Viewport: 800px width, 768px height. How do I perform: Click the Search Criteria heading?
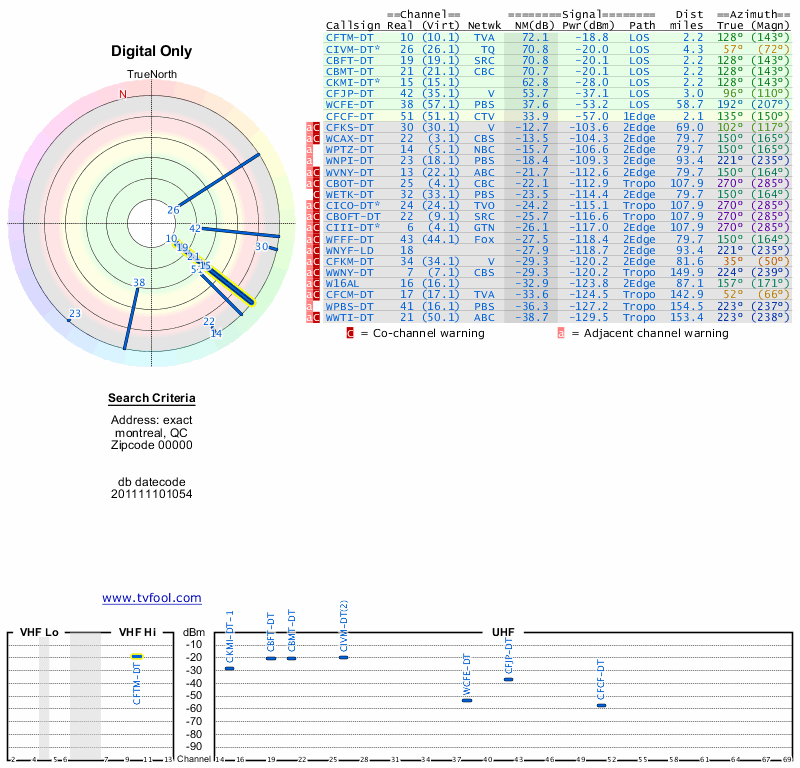tap(152, 398)
